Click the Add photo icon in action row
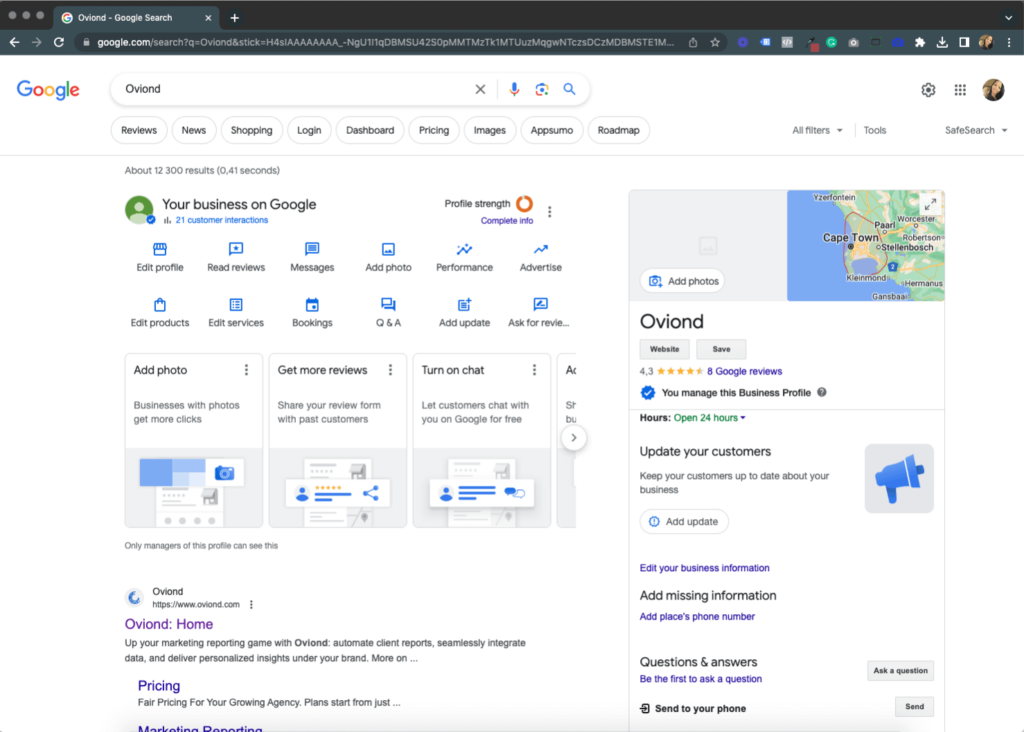1024x732 pixels. click(x=388, y=249)
